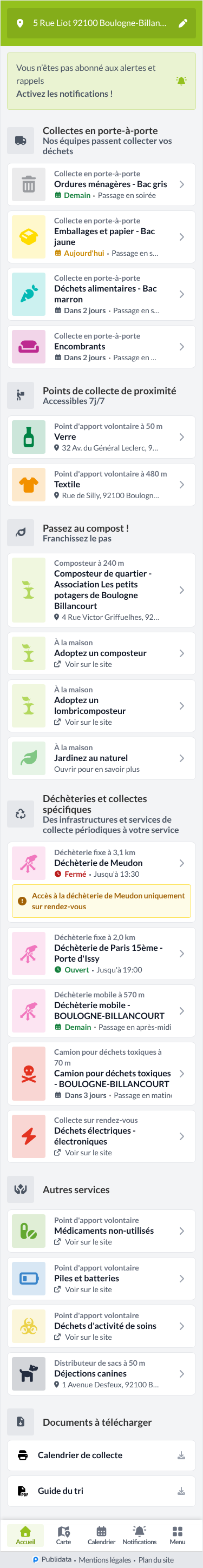Edit the address with the pencil icon

pos(182,23)
